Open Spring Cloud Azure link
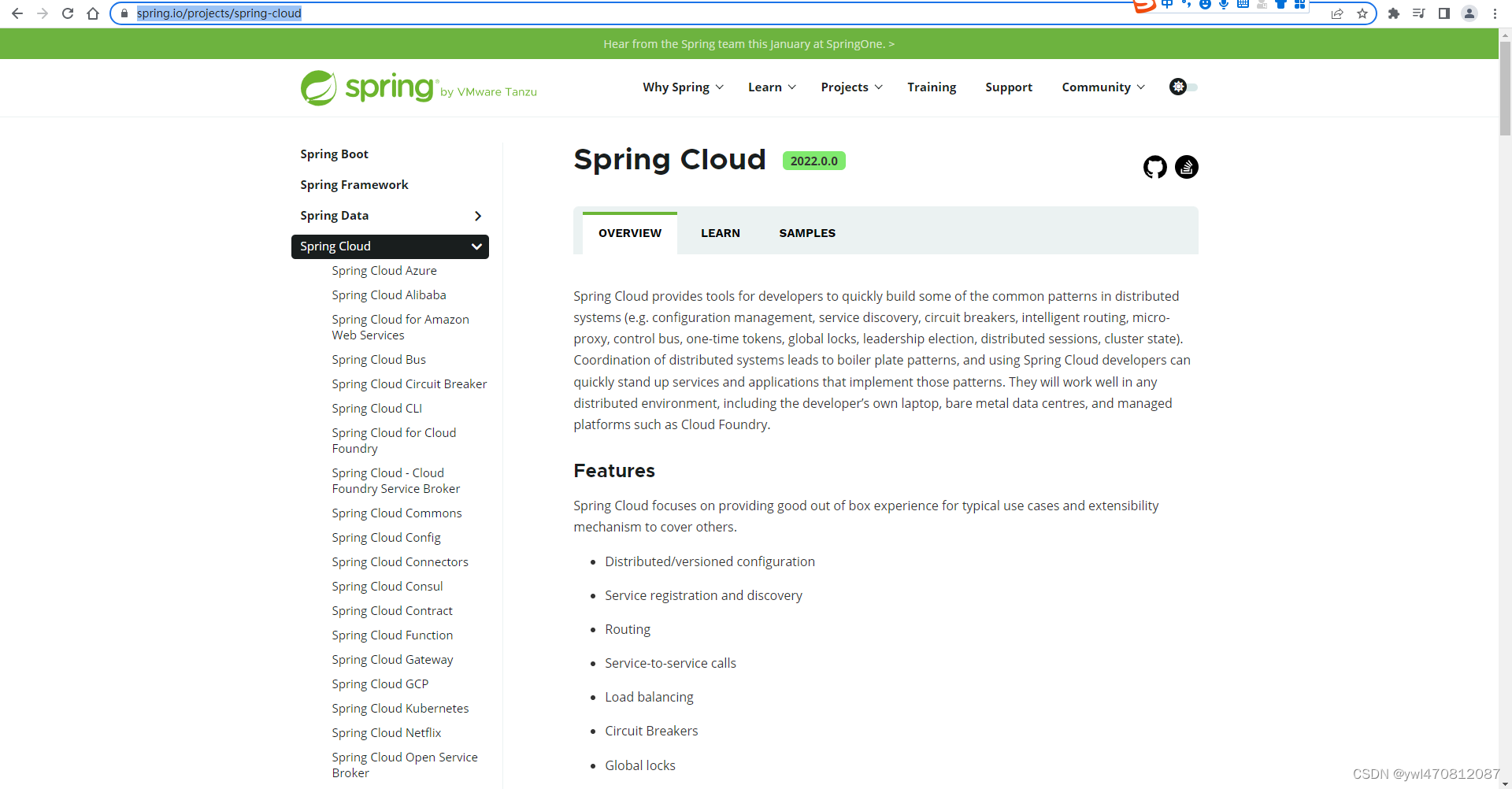The image size is (1512, 789). point(384,271)
